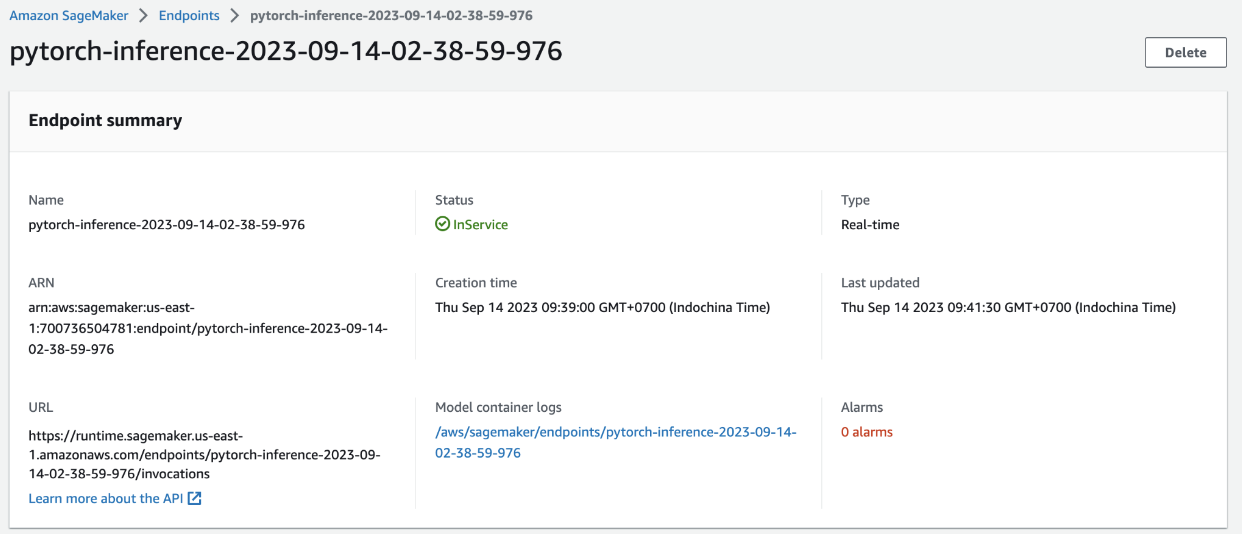The image size is (1242, 534).
Task: Click the Real-time type value
Action: [870, 225]
